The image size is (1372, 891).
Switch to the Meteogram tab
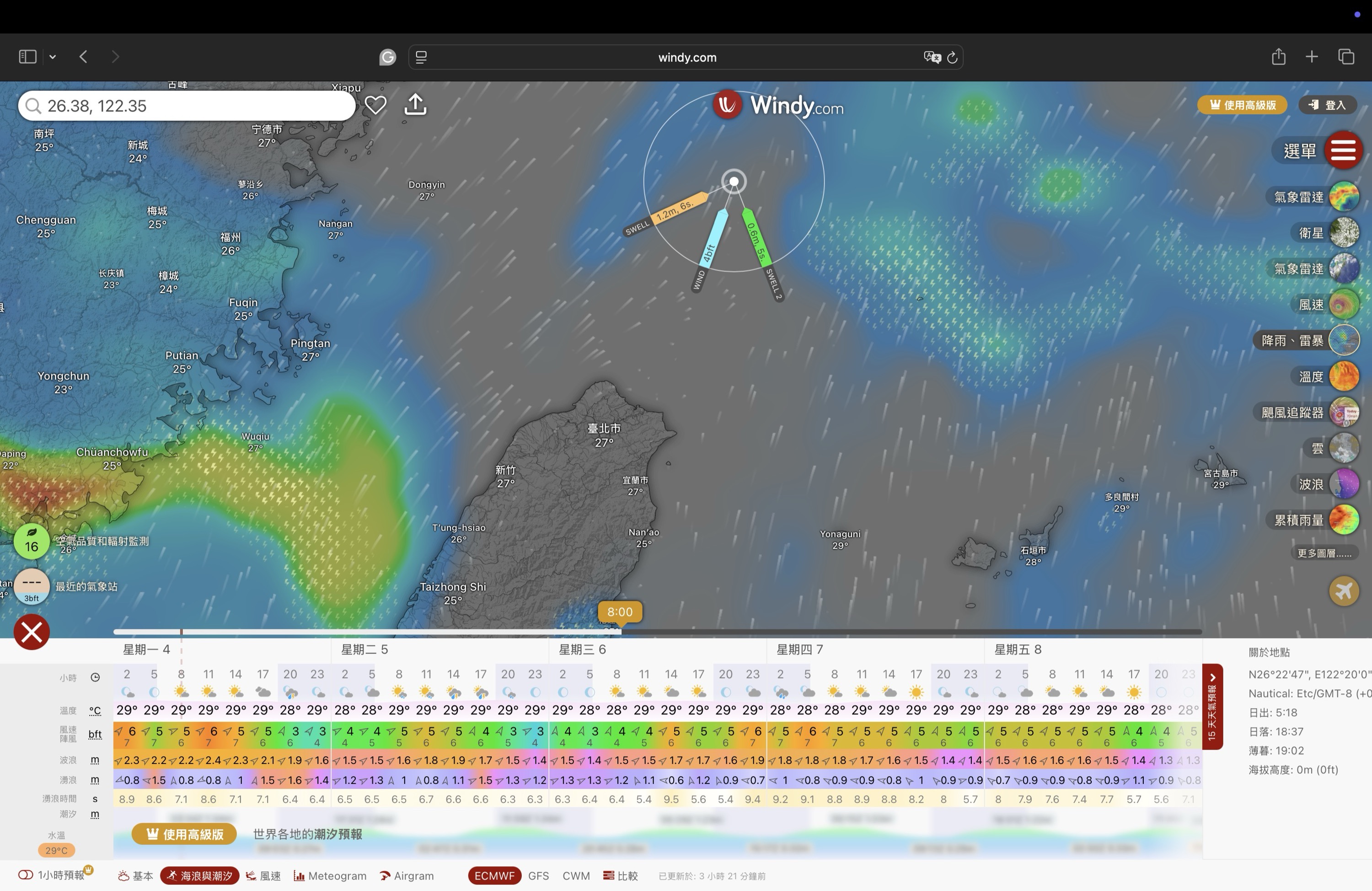coord(330,875)
